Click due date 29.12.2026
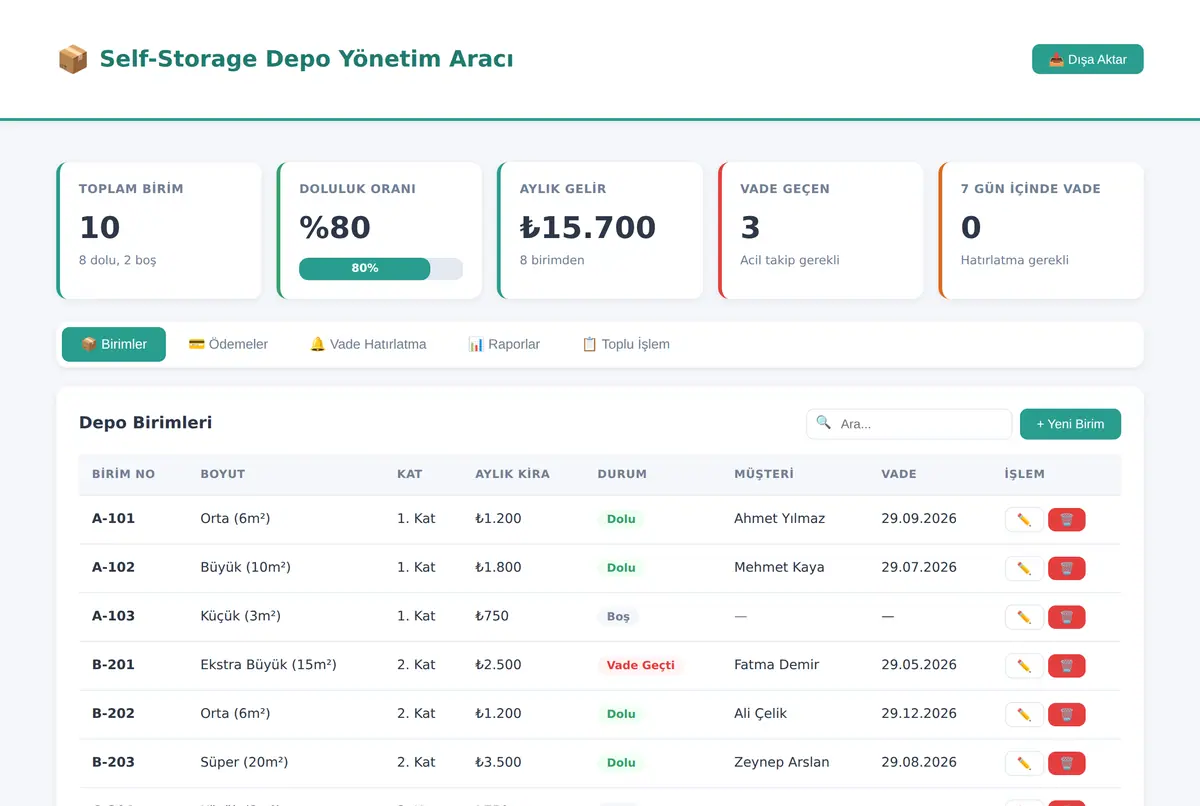The image size is (1200, 806). point(919,713)
